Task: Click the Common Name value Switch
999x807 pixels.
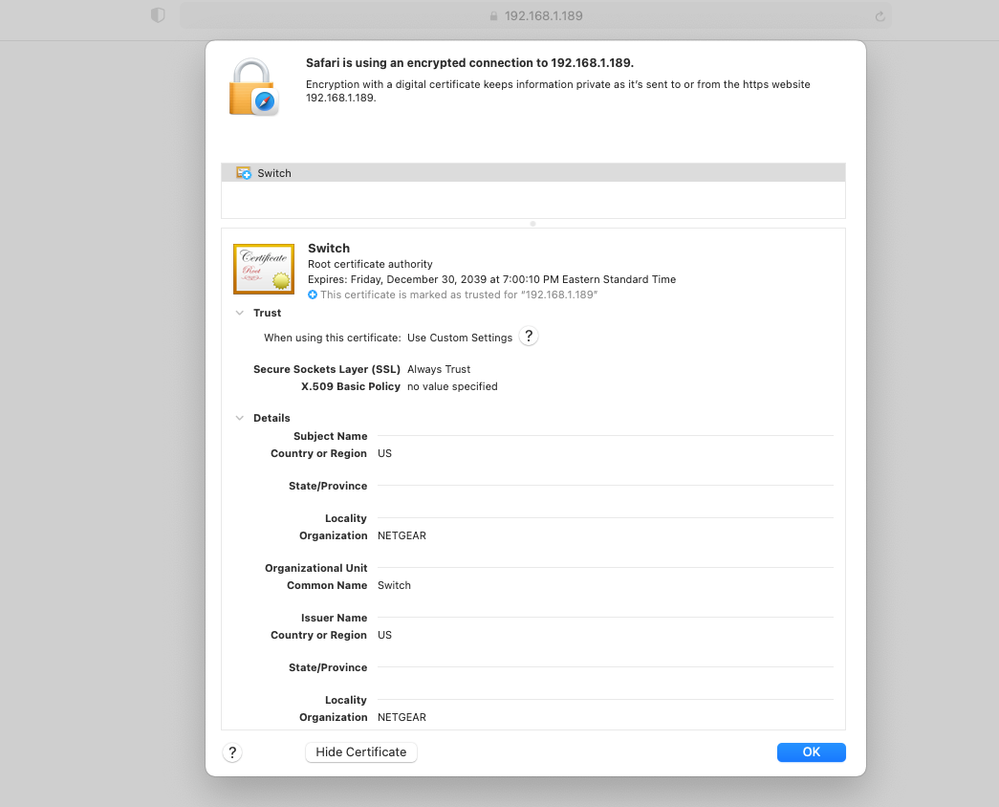Action: [x=394, y=585]
